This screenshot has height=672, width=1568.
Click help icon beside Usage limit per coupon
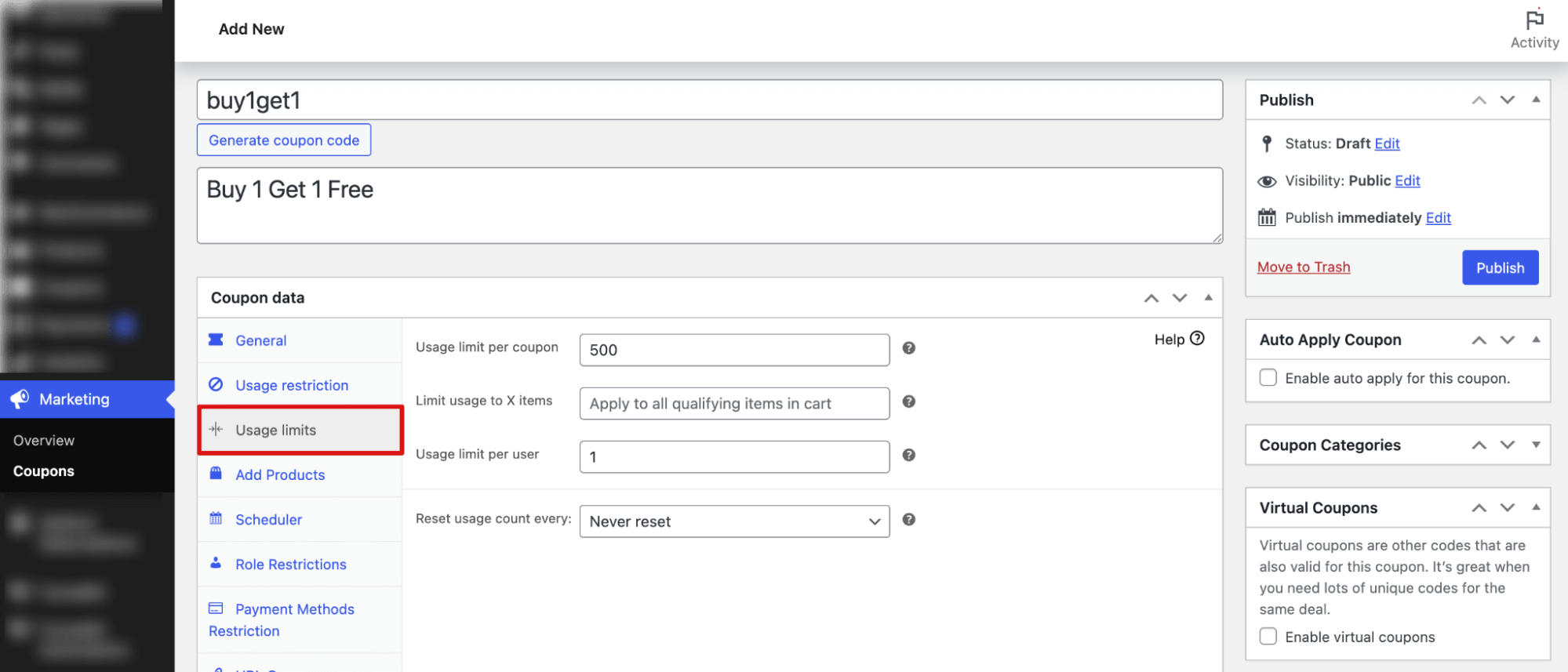(908, 348)
